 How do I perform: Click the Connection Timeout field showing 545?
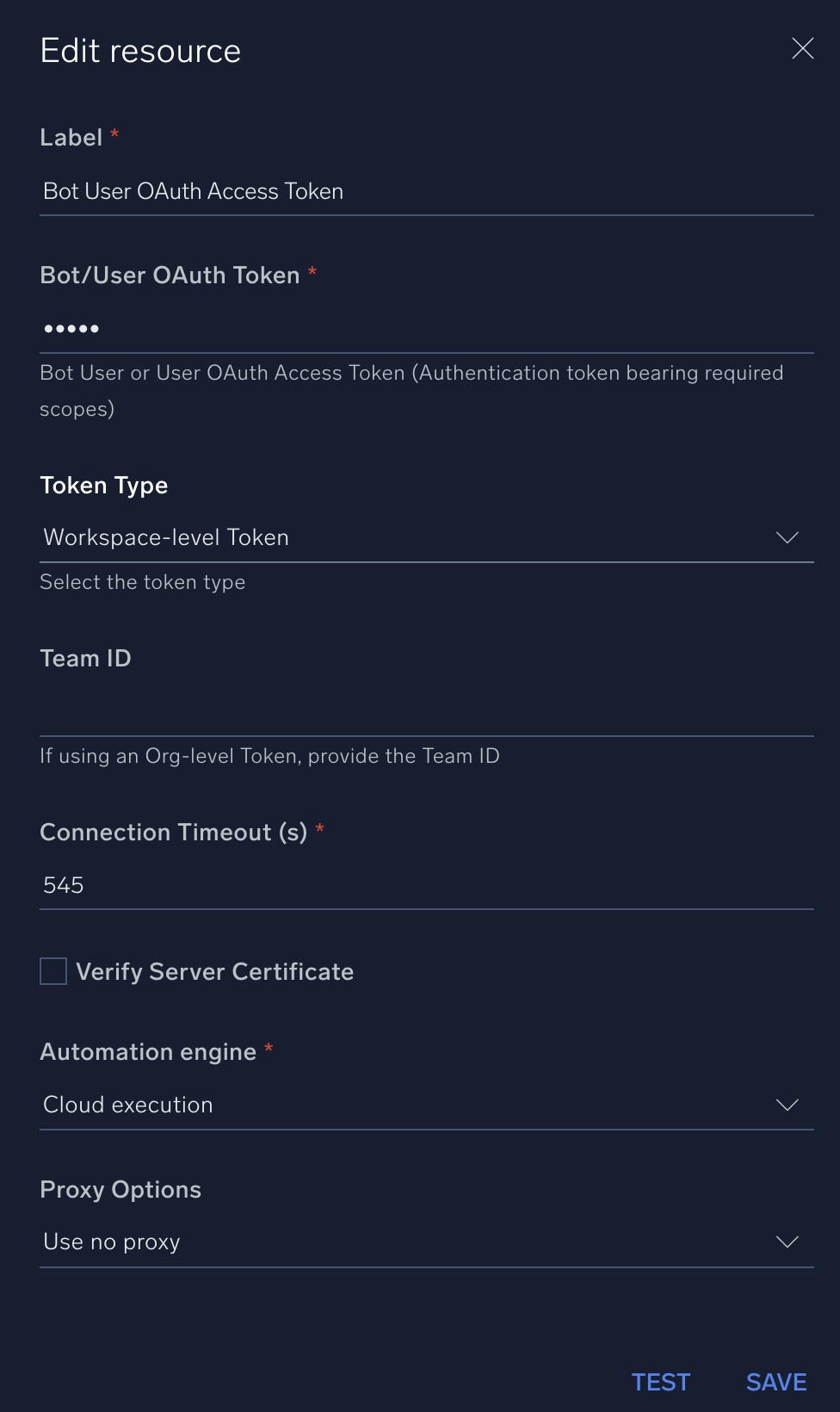pos(426,886)
